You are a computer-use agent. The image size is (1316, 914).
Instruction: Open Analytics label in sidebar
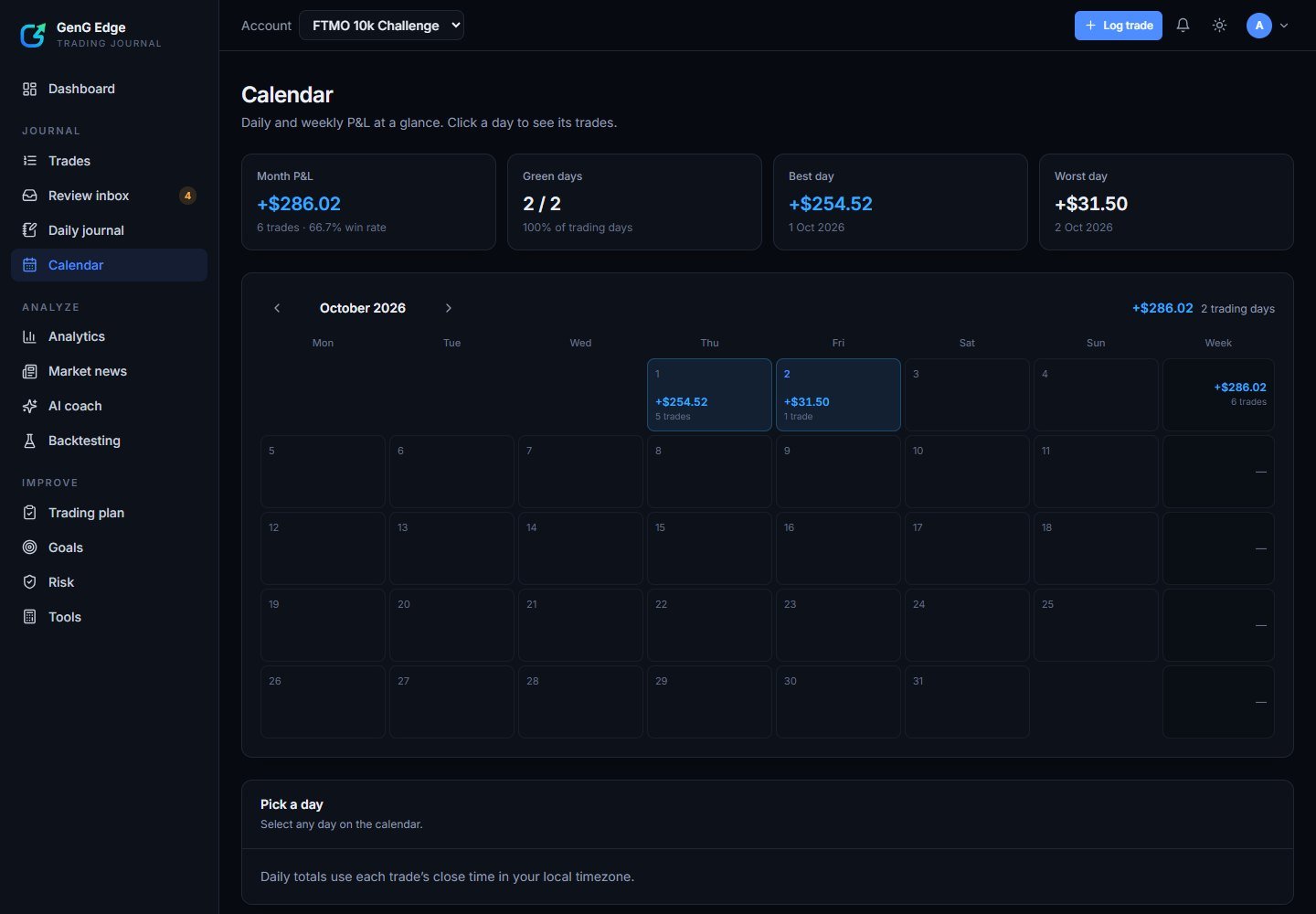click(77, 336)
